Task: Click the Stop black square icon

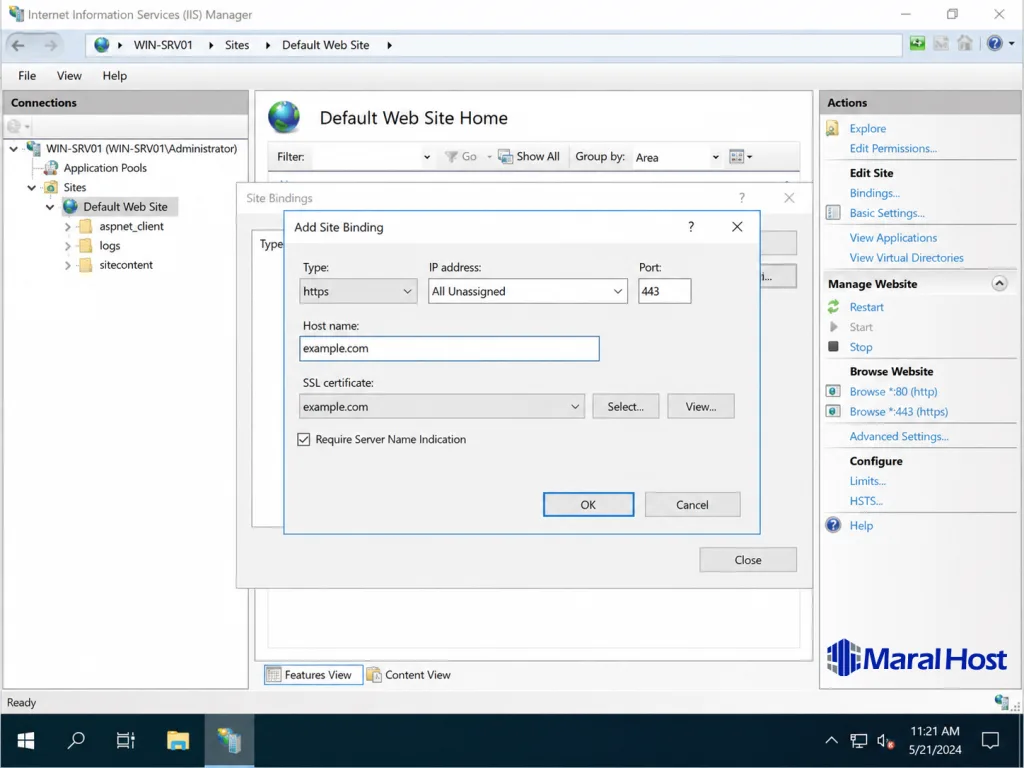Action: pyautogui.click(x=833, y=347)
